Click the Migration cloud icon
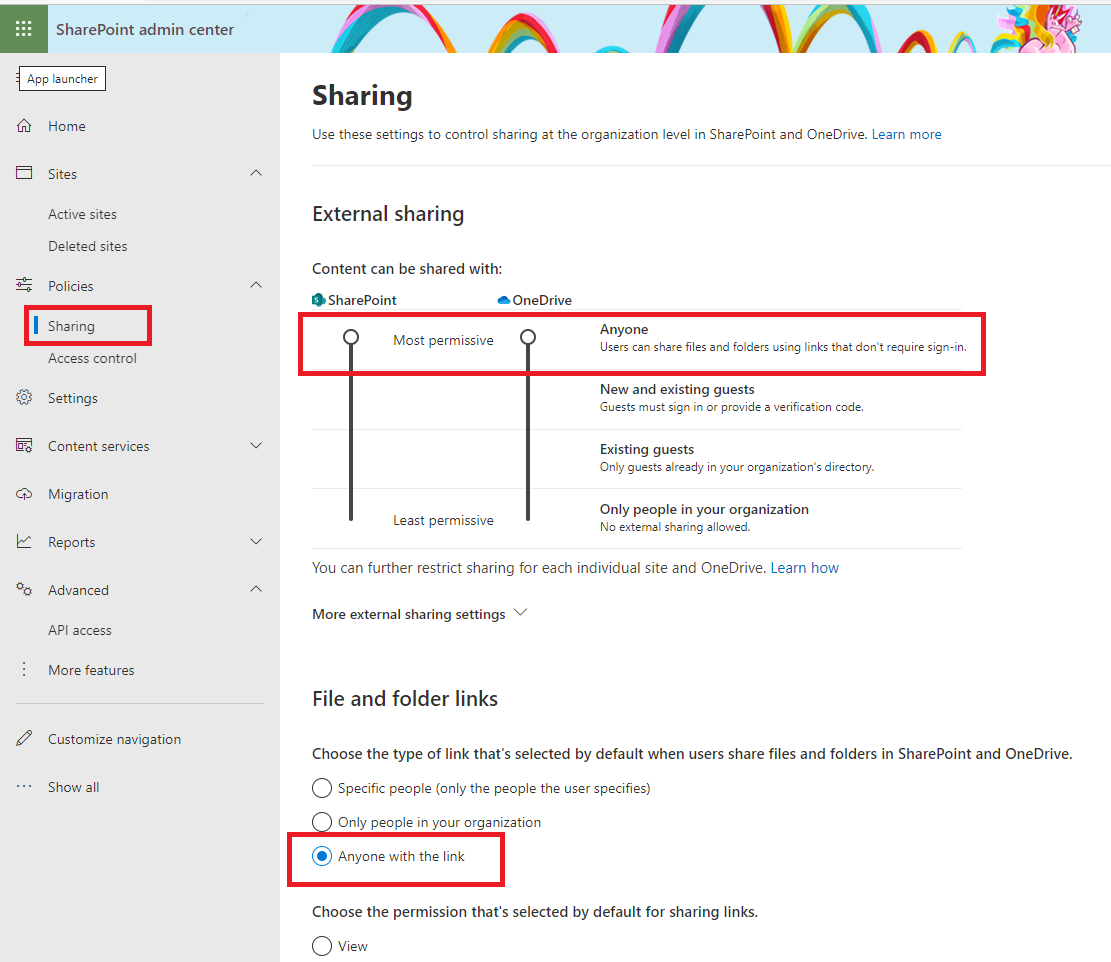1111x962 pixels. click(24, 494)
